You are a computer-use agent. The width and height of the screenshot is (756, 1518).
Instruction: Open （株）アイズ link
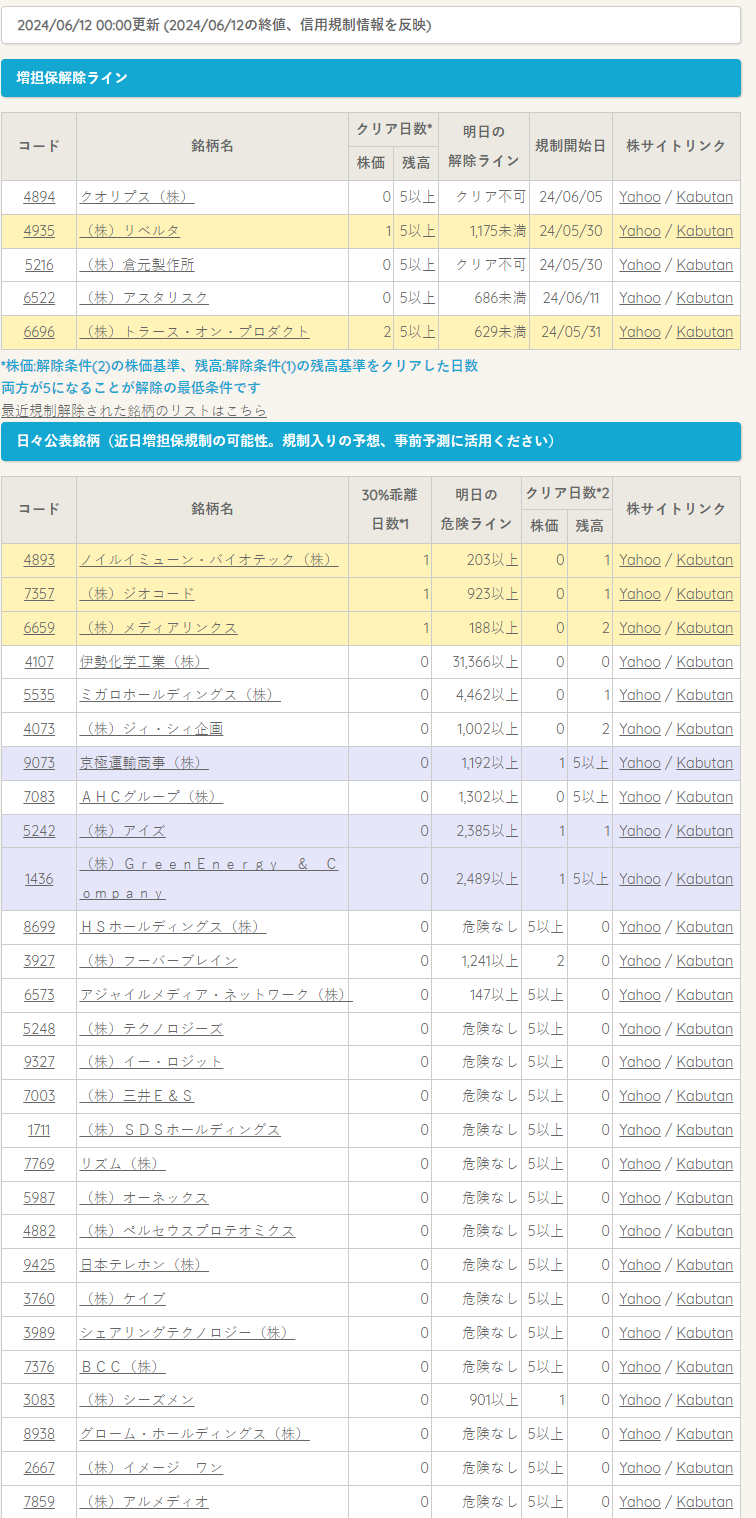(x=123, y=831)
